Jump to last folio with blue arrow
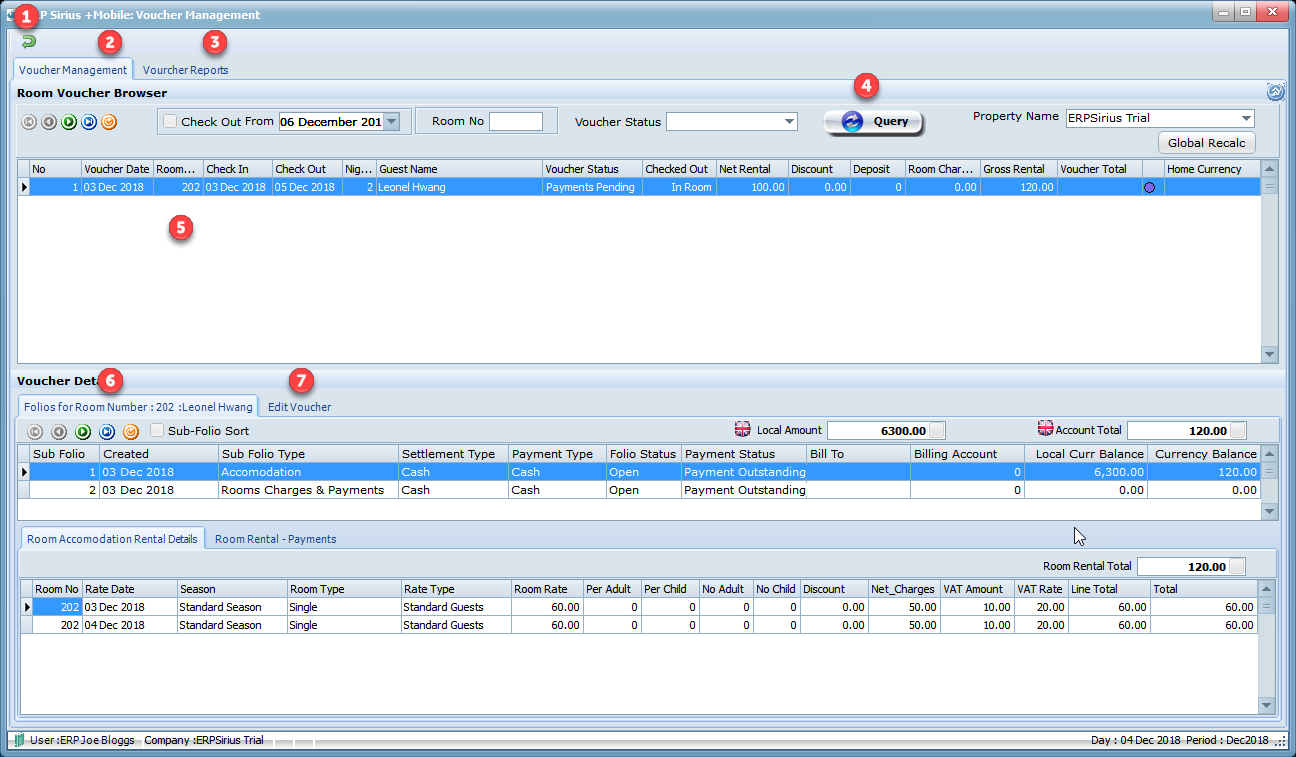 (x=107, y=432)
